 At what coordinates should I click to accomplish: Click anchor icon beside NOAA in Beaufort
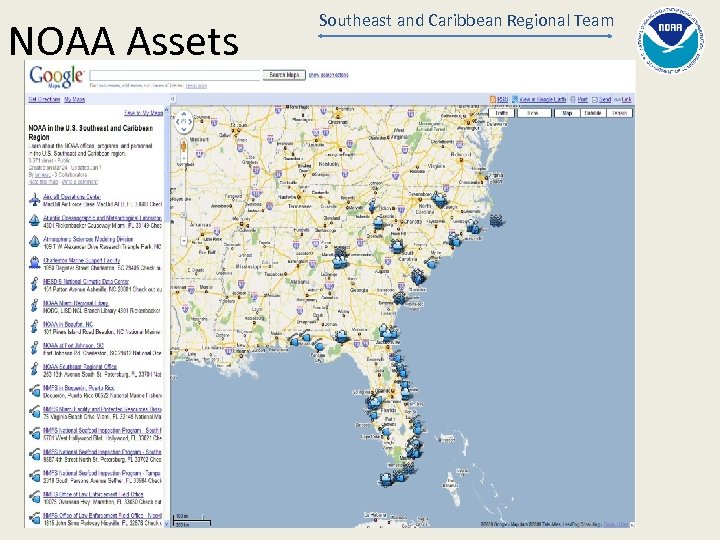[x=34, y=326]
